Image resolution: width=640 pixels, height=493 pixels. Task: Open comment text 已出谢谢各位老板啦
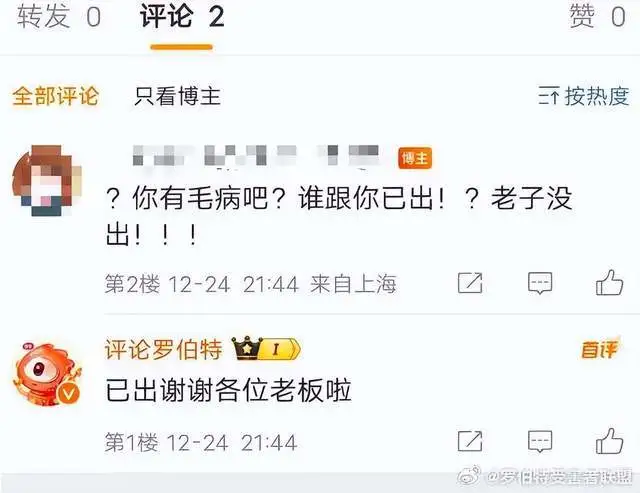[229, 391]
